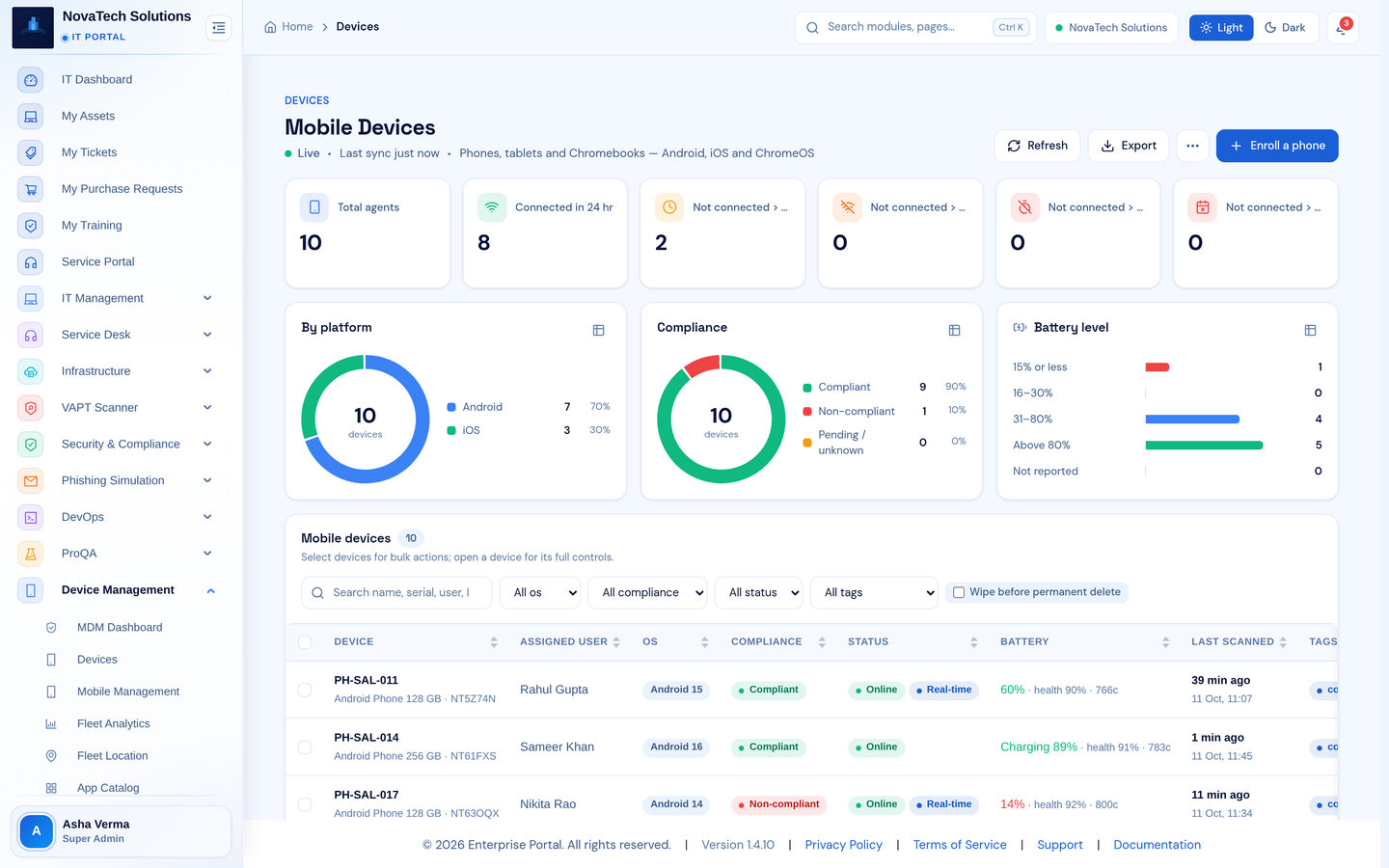Open table view of Compliance chart
Viewport: 1389px width, 868px height.
pos(954,330)
